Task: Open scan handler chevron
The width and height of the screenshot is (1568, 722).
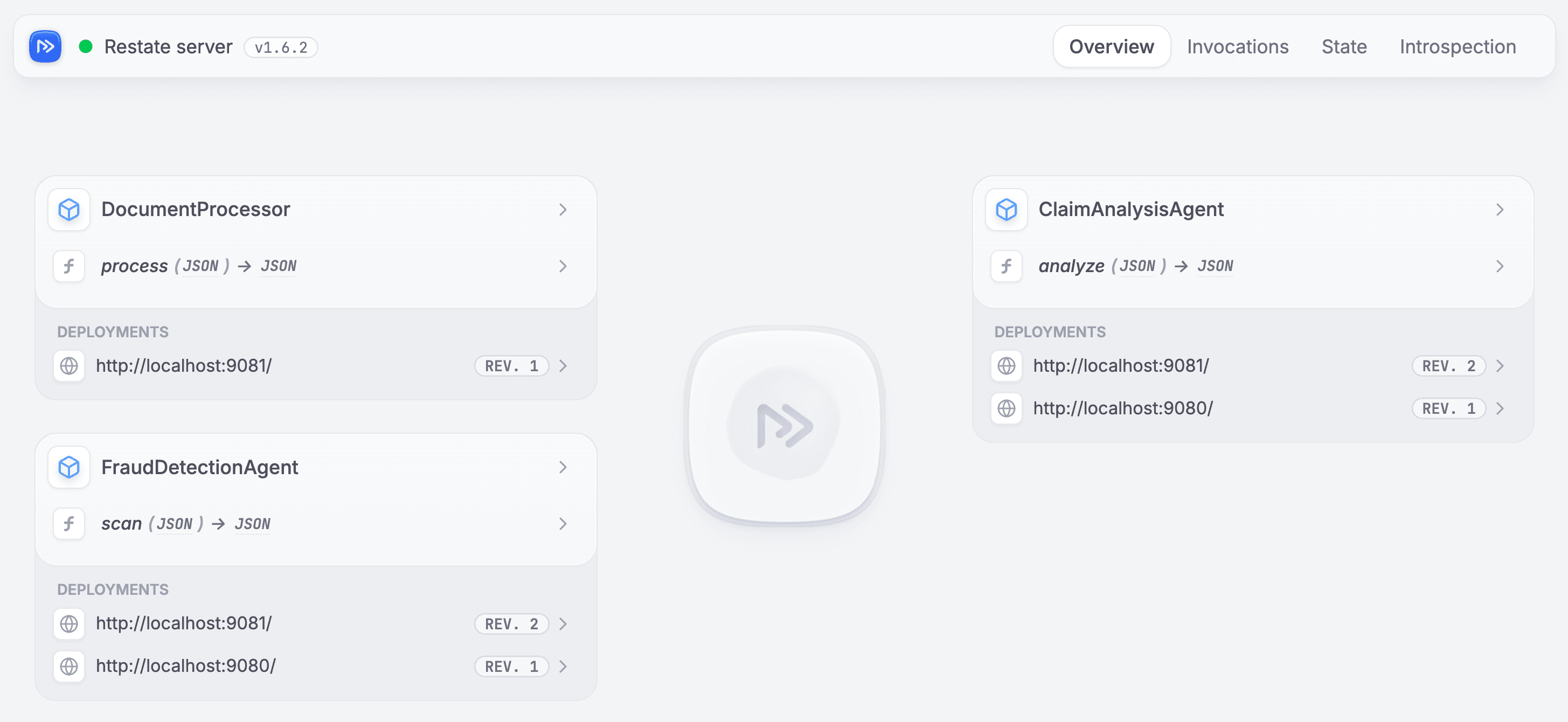Action: point(563,524)
